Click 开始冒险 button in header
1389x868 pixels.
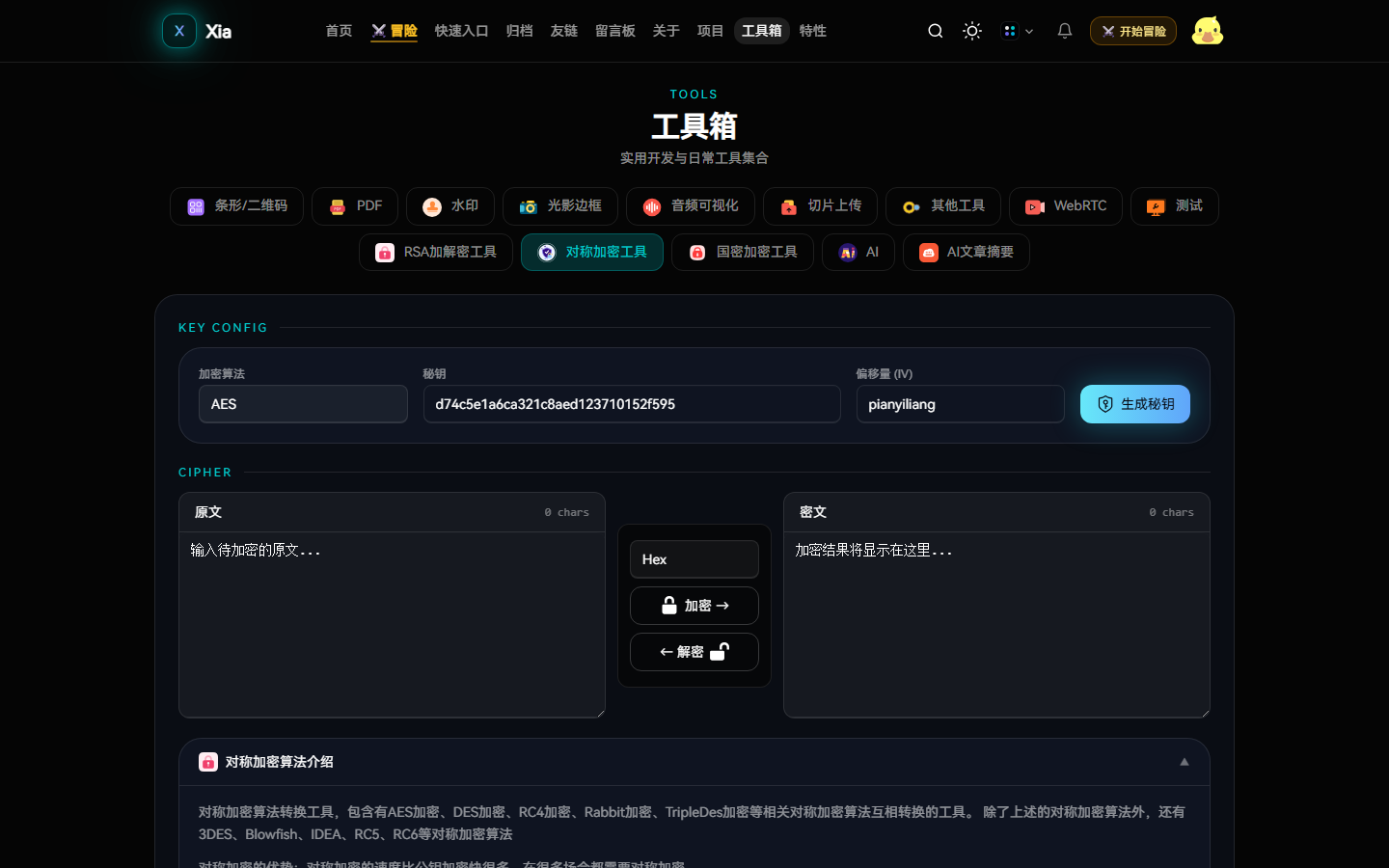[1133, 31]
